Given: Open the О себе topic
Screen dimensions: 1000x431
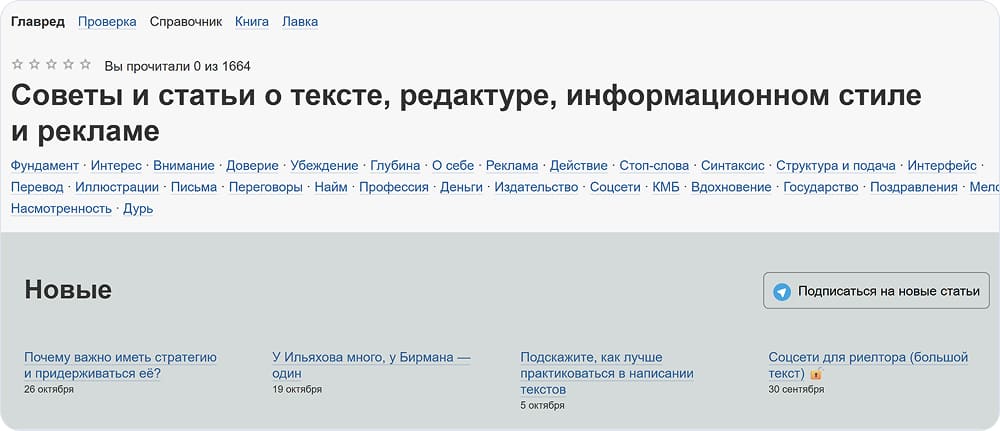Looking at the screenshot, I should [x=453, y=166].
